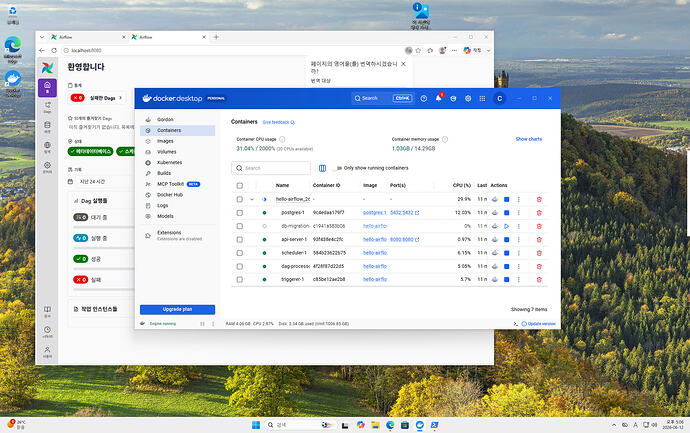The height and width of the screenshot is (433, 690).
Task: Toggle the select-all containers checkbox
Action: pos(239,186)
